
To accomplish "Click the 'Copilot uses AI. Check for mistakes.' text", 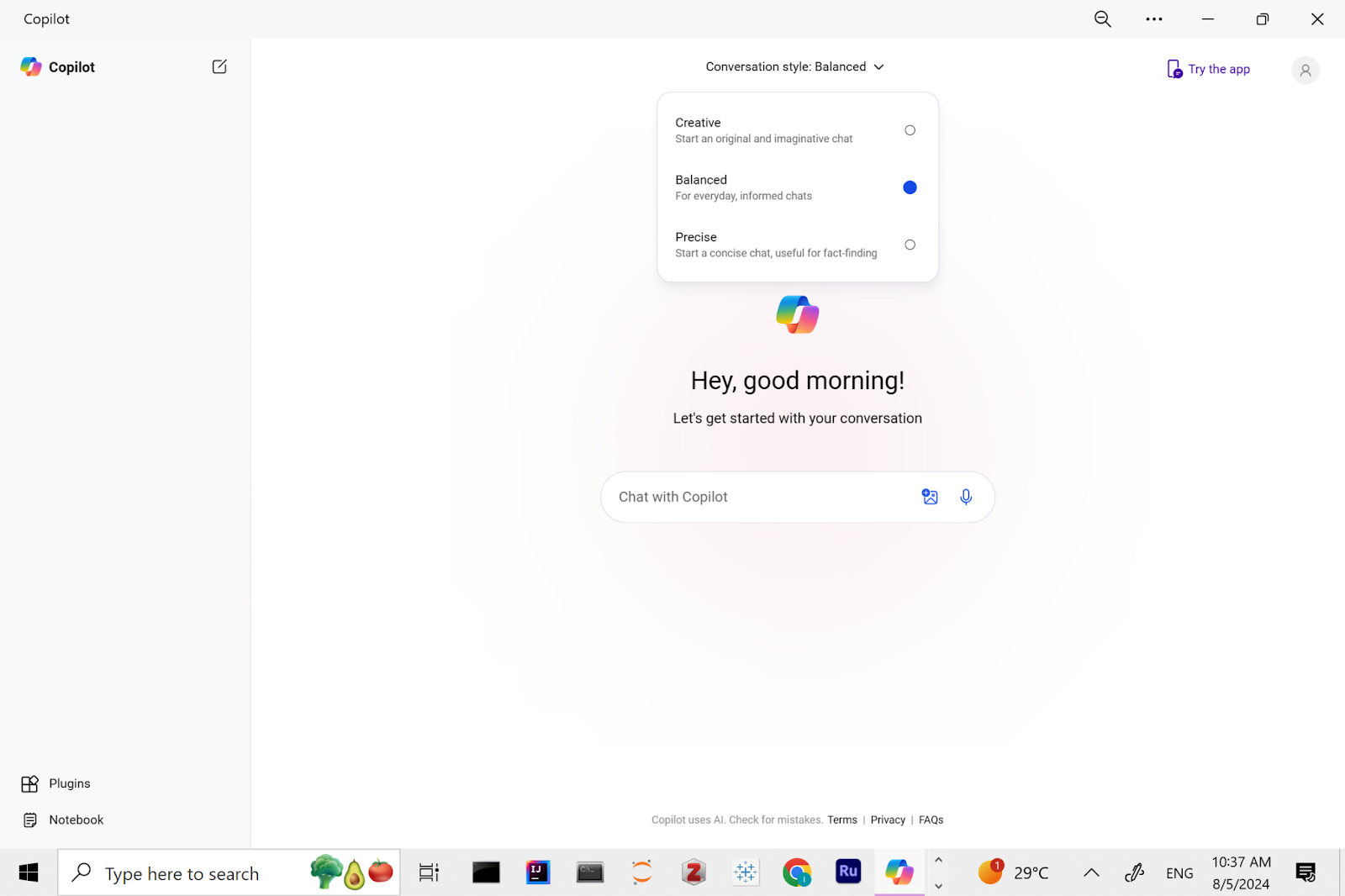I will 737,820.
